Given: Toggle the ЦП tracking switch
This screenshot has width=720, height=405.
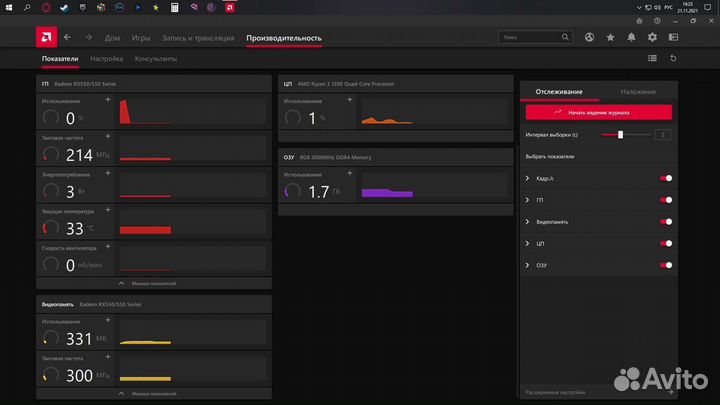Looking at the screenshot, I should 666,243.
